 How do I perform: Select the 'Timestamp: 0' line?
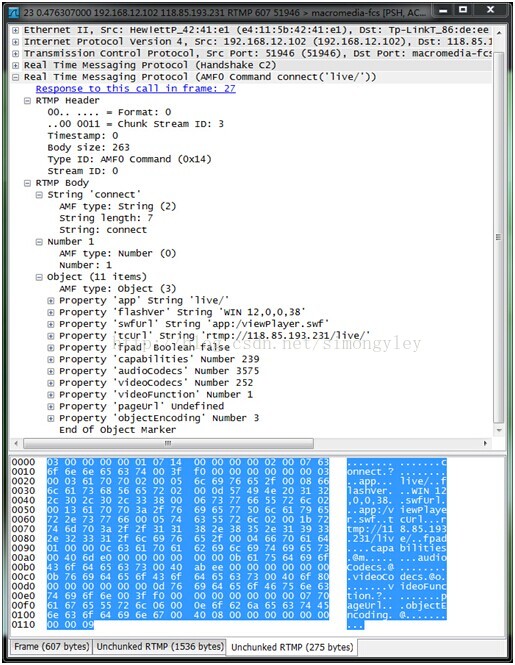[x=83, y=136]
